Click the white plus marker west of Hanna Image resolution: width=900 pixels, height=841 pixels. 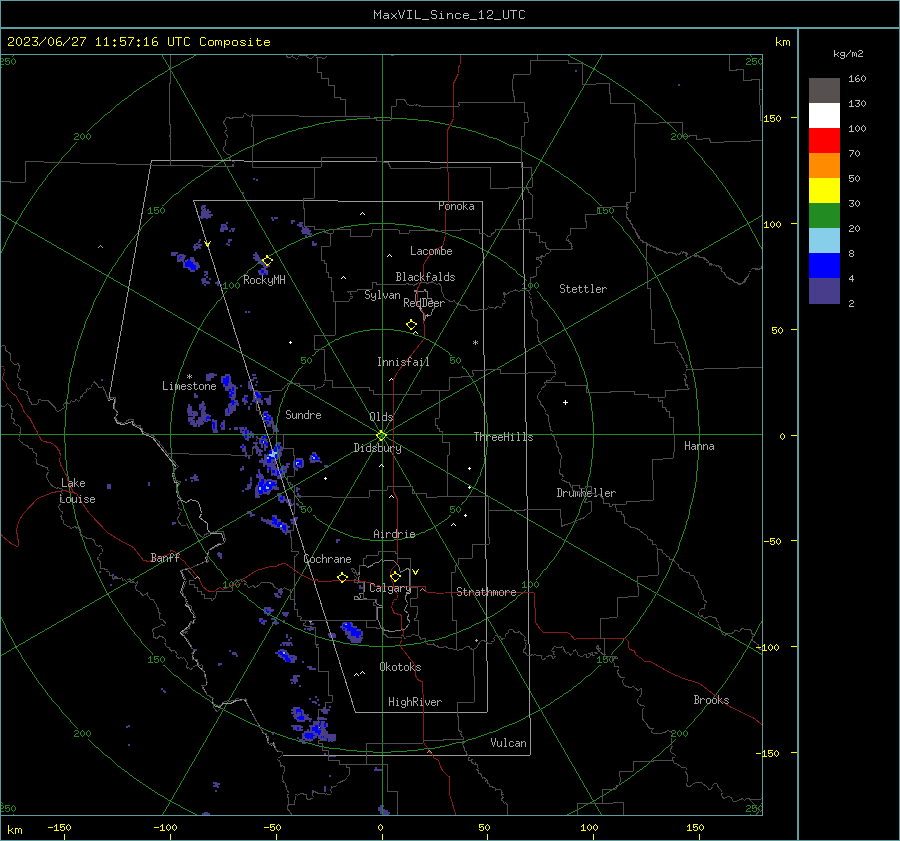pyautogui.click(x=565, y=402)
